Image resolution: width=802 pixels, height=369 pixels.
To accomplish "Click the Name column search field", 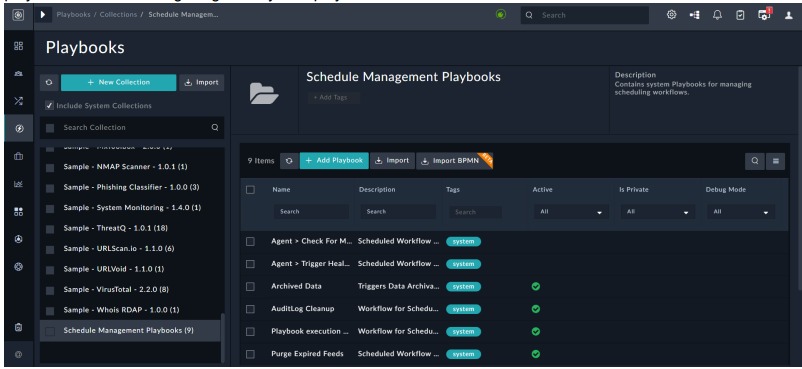I will coord(311,212).
